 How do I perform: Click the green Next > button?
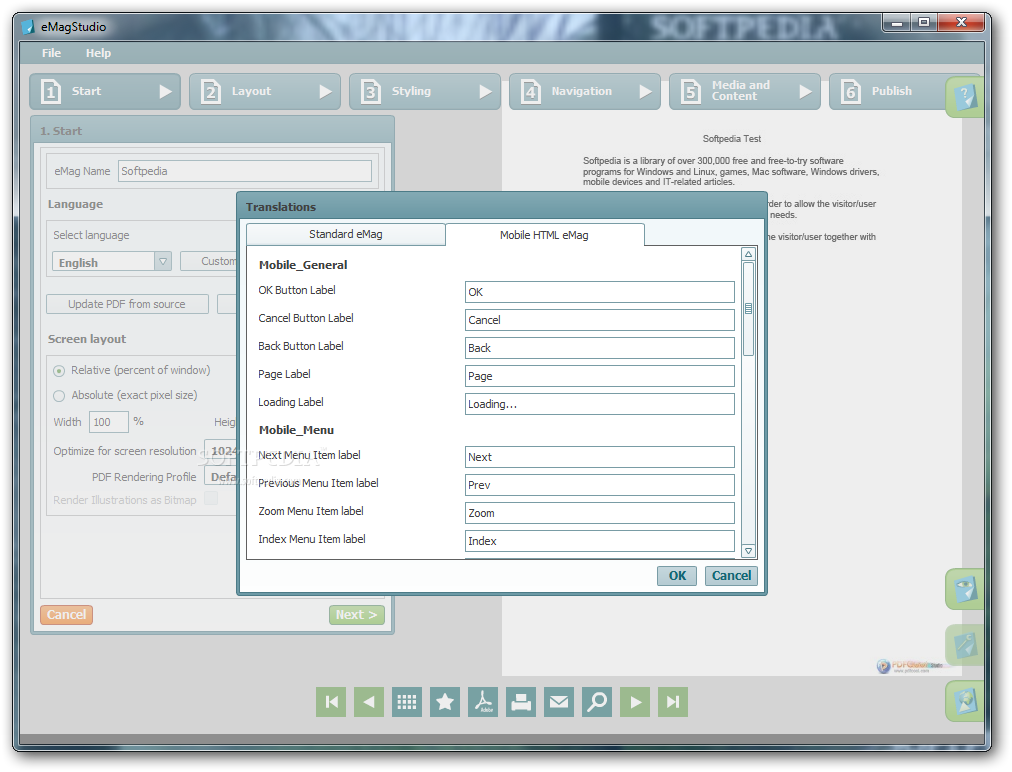[x=357, y=615]
